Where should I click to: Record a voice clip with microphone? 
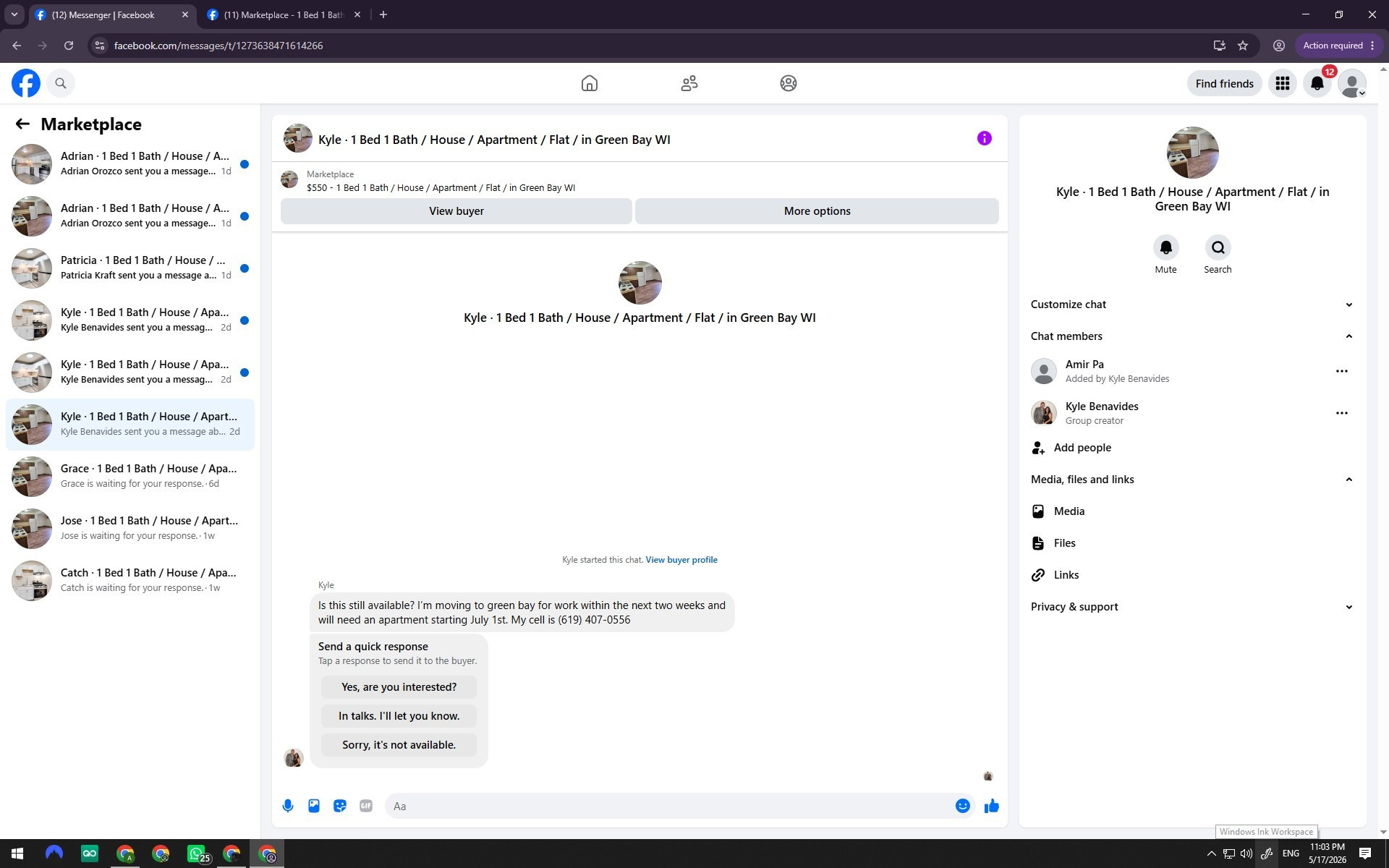(x=288, y=806)
